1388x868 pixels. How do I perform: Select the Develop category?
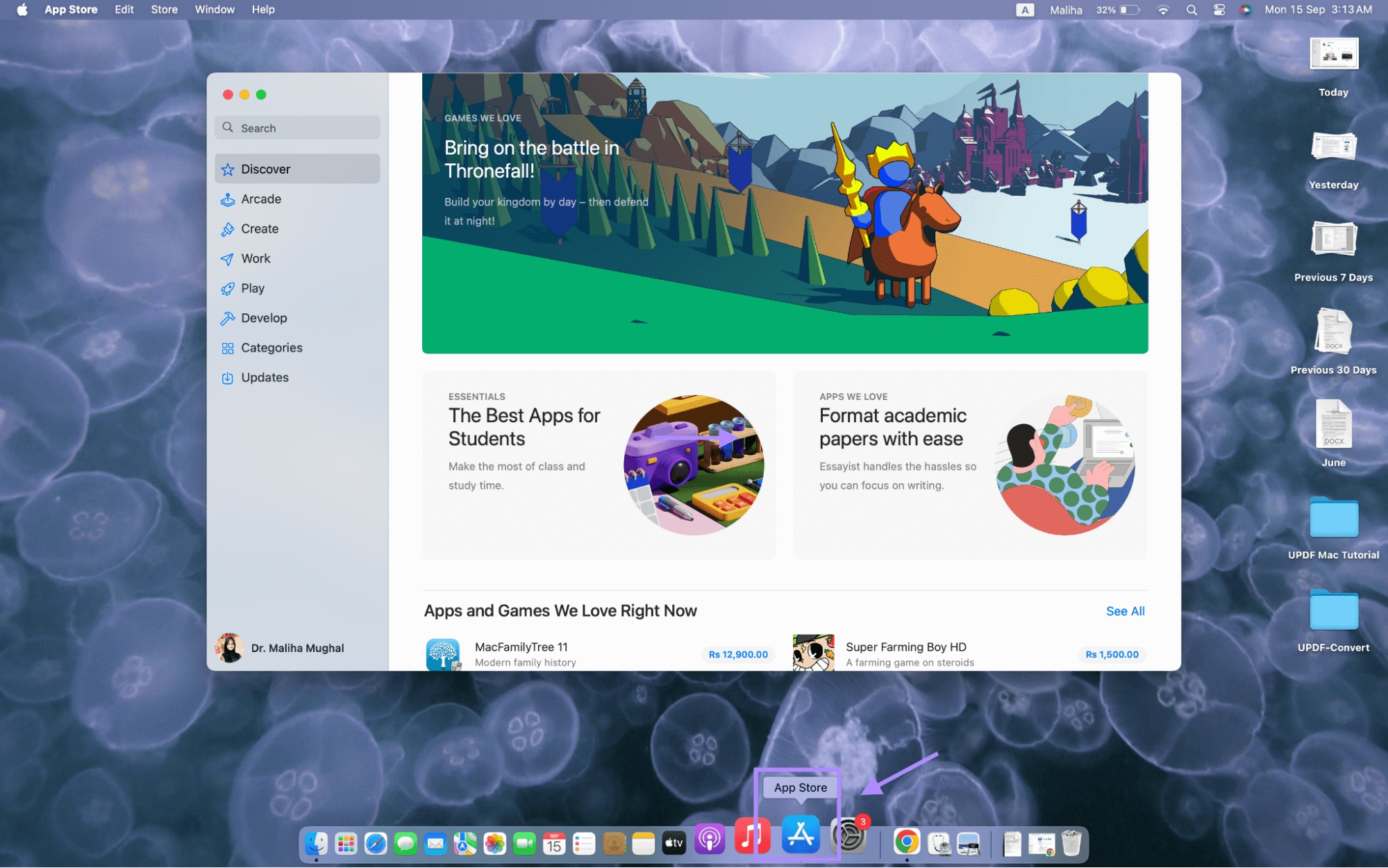[x=297, y=318]
